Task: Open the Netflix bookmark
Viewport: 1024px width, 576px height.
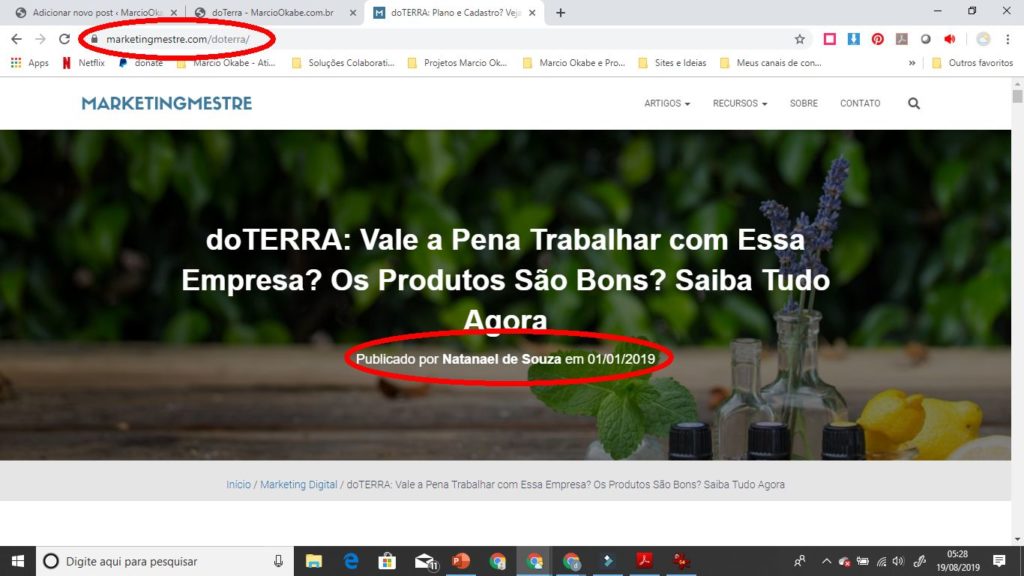Action: pyautogui.click(x=84, y=63)
